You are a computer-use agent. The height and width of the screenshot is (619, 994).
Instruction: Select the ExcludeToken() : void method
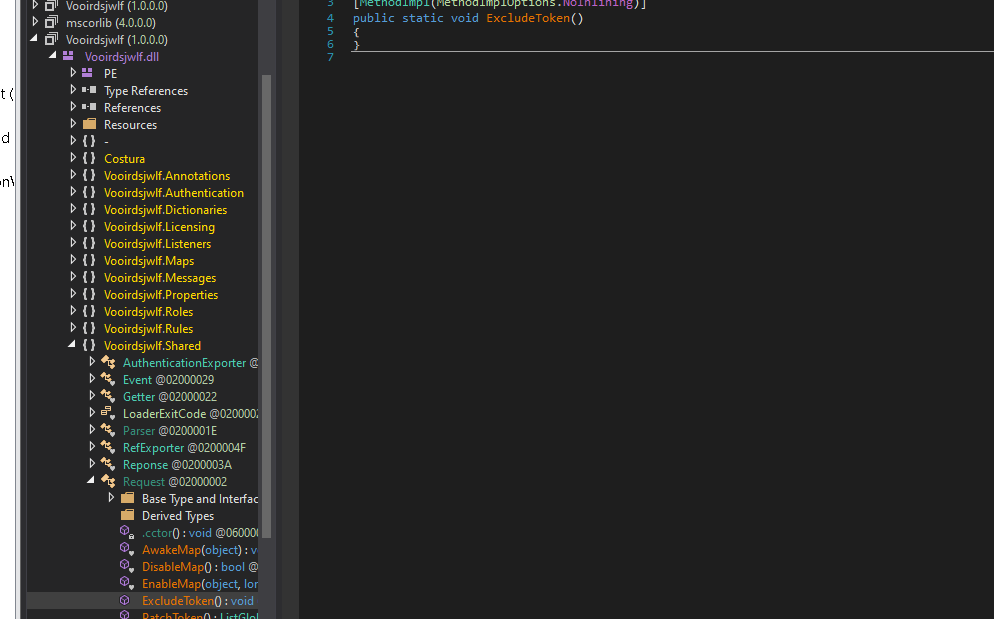tap(198, 601)
